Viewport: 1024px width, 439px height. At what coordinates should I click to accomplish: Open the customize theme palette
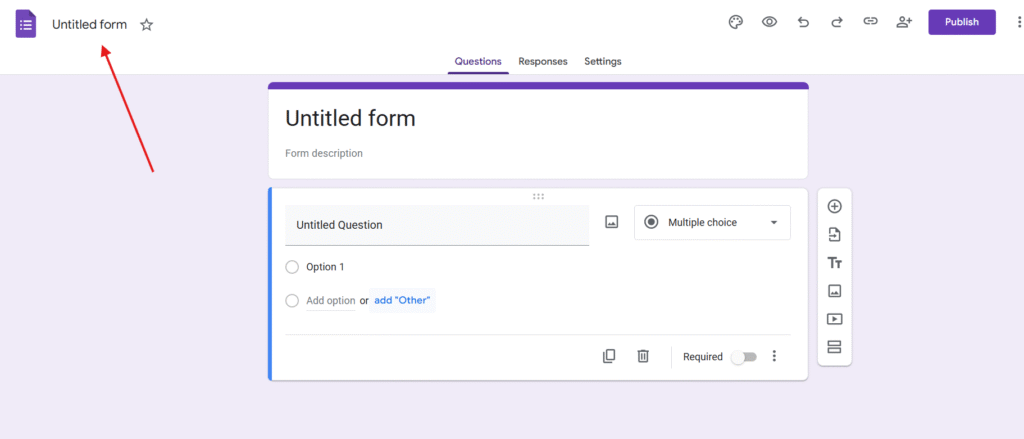pyautogui.click(x=735, y=22)
